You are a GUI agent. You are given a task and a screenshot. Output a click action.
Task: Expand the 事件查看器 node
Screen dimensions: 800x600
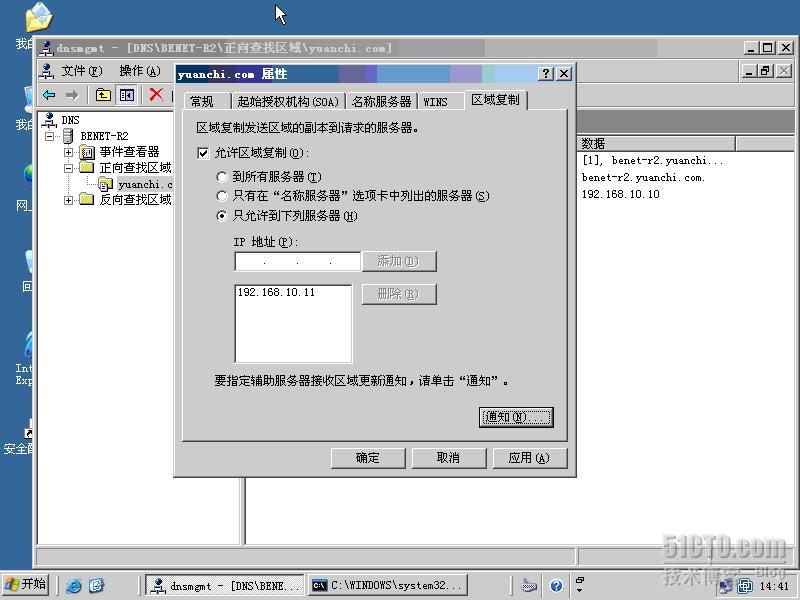(68, 152)
